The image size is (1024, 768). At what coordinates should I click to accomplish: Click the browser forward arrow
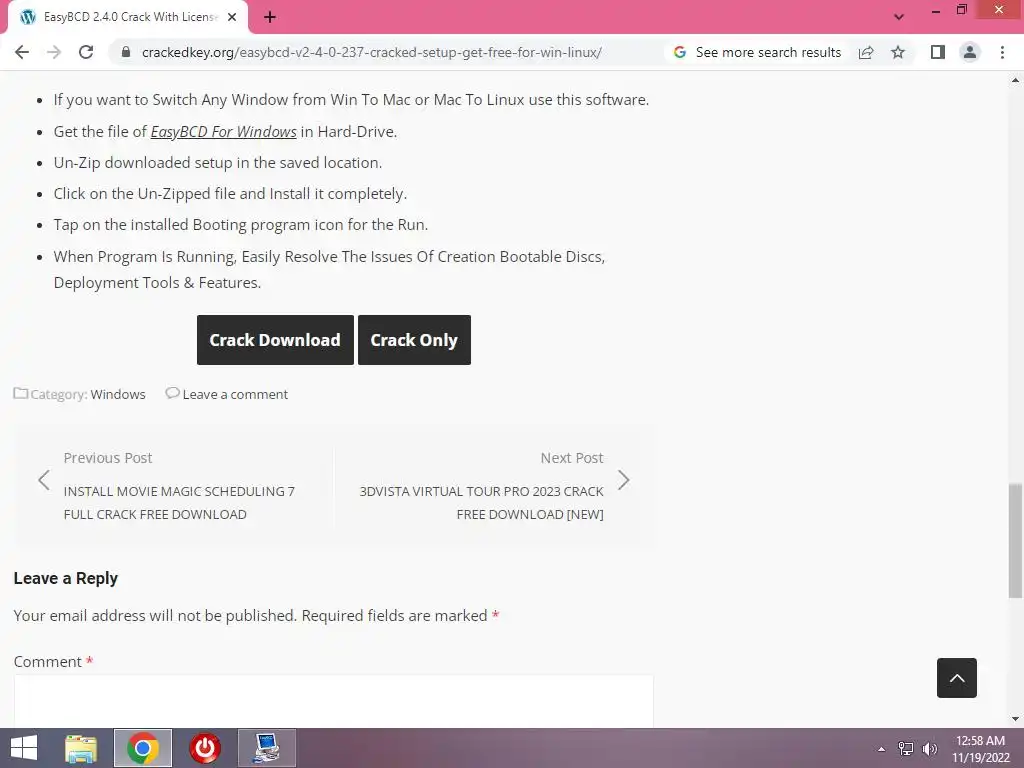[x=54, y=52]
